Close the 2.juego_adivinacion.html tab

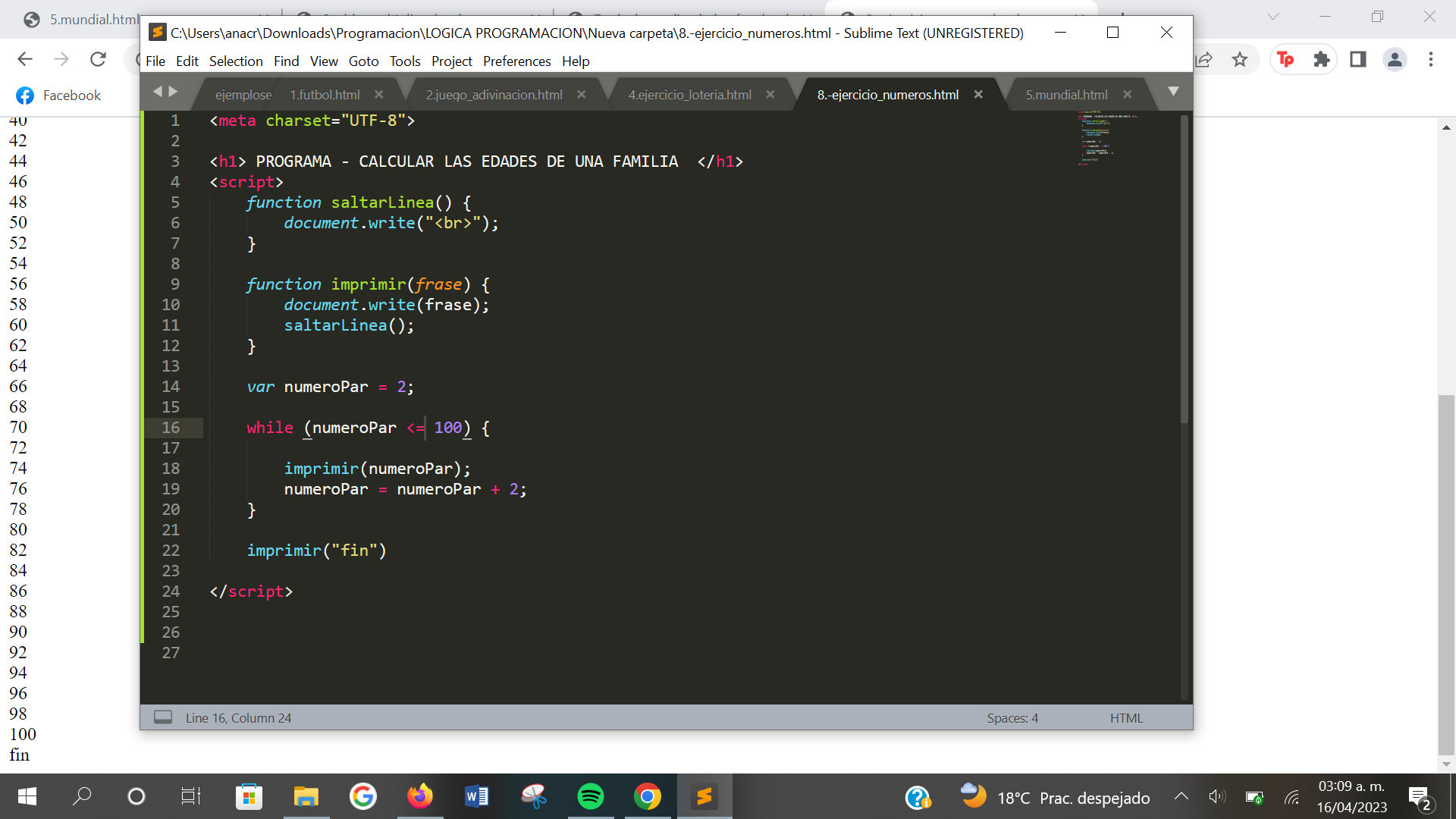581,94
